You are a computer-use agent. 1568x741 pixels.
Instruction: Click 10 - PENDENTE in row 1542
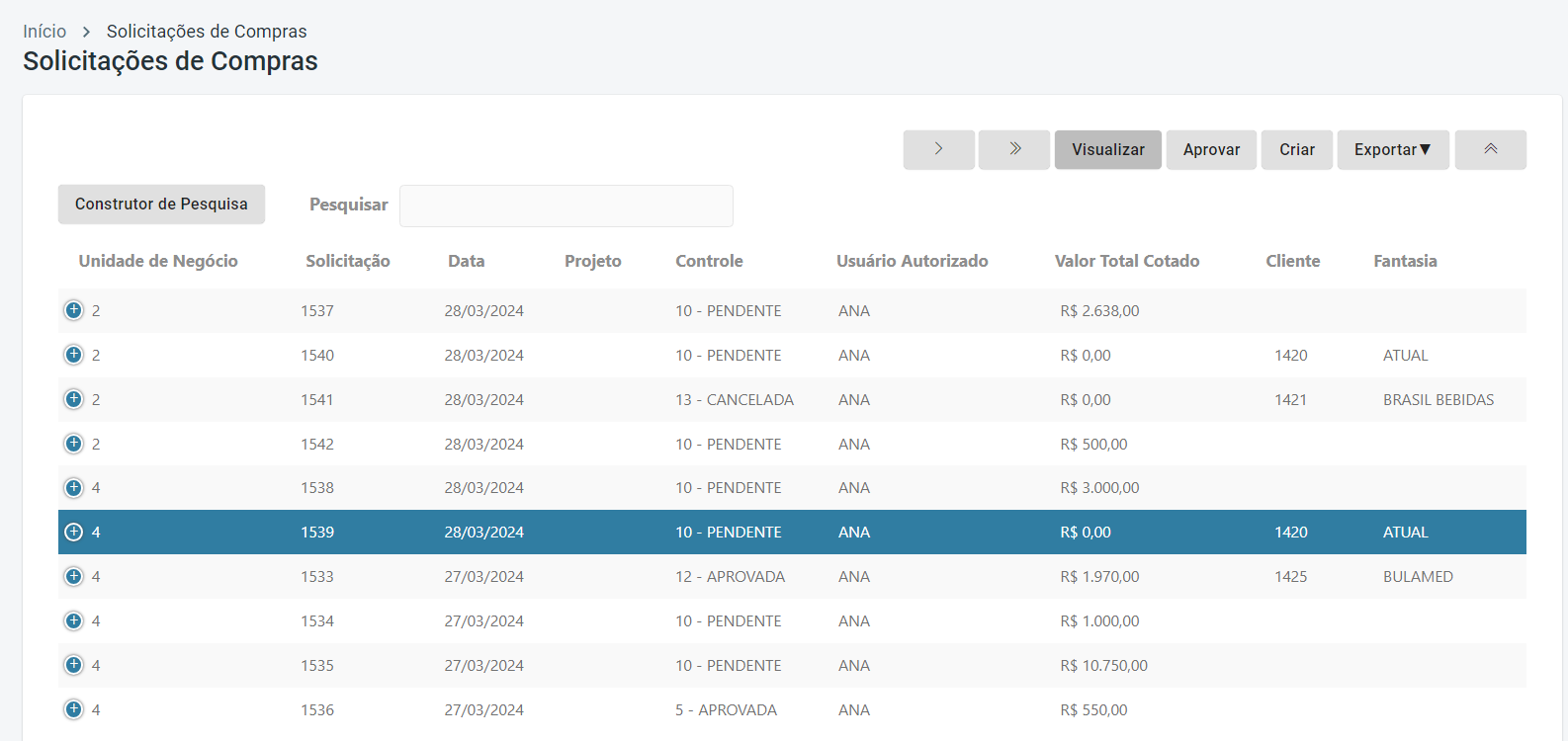pyautogui.click(x=729, y=444)
